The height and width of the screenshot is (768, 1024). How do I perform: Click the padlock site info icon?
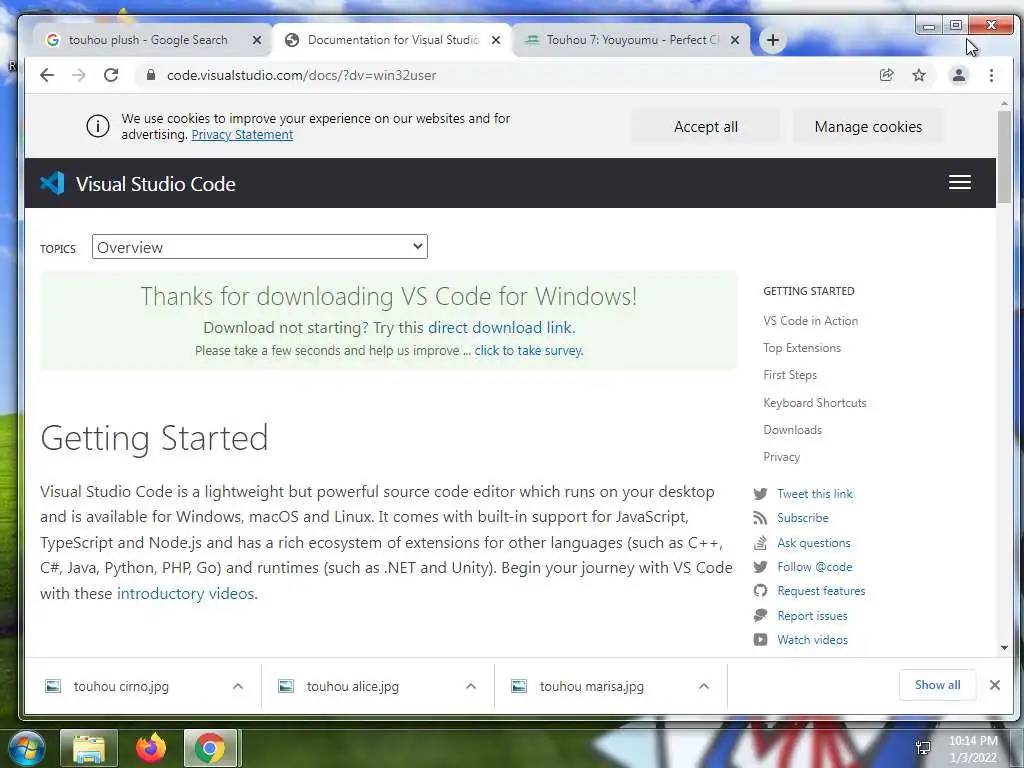(151, 75)
